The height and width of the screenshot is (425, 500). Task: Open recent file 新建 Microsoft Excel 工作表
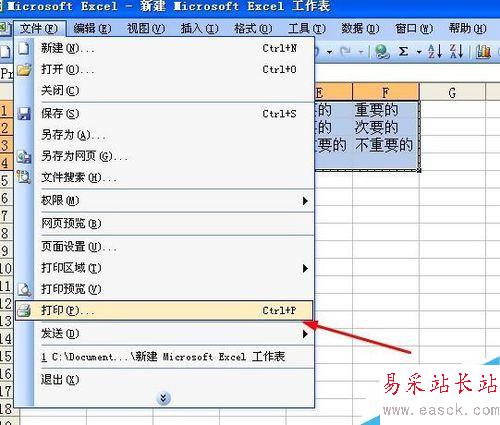pyautogui.click(x=164, y=357)
